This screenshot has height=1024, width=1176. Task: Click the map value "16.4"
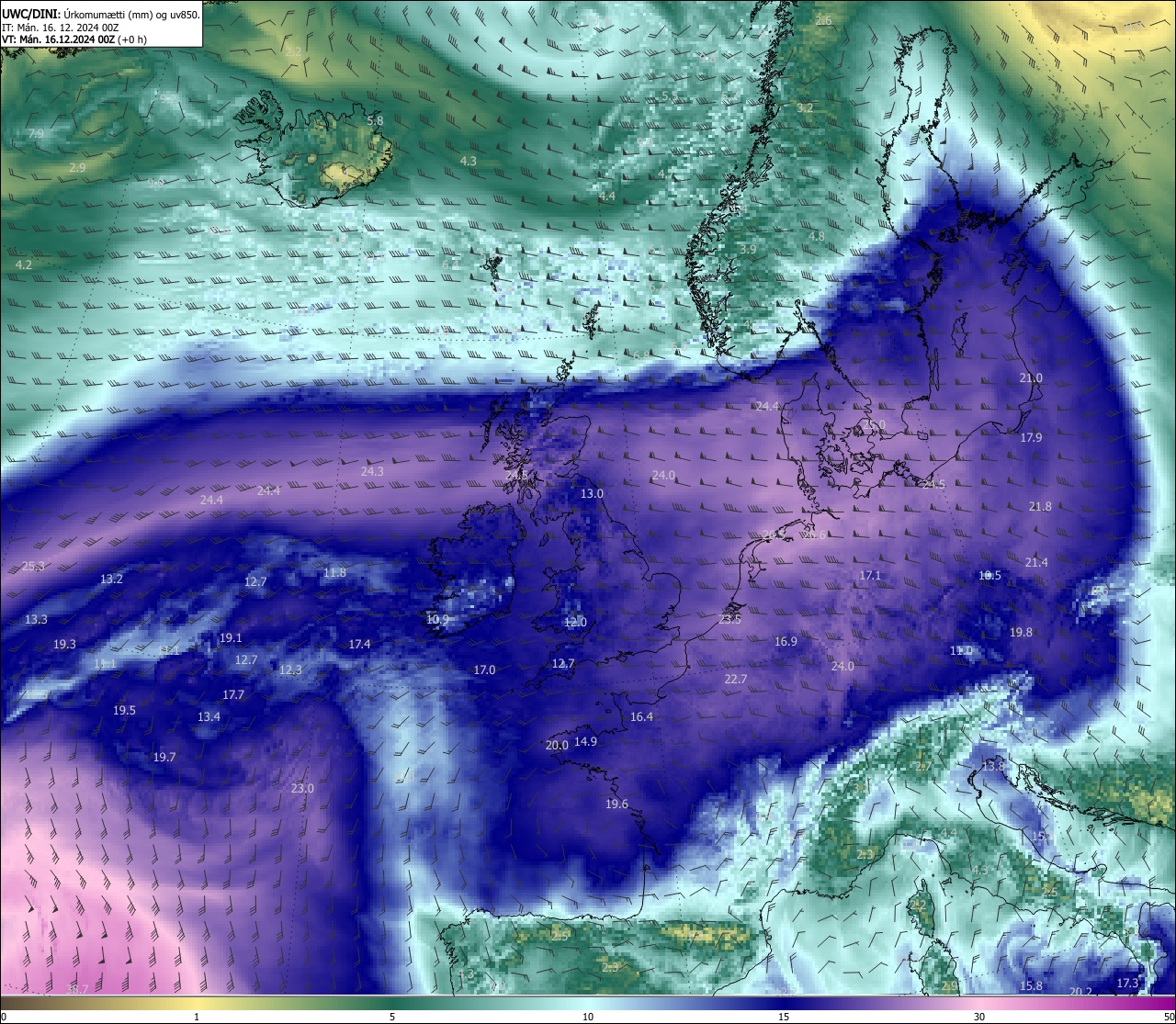point(641,717)
